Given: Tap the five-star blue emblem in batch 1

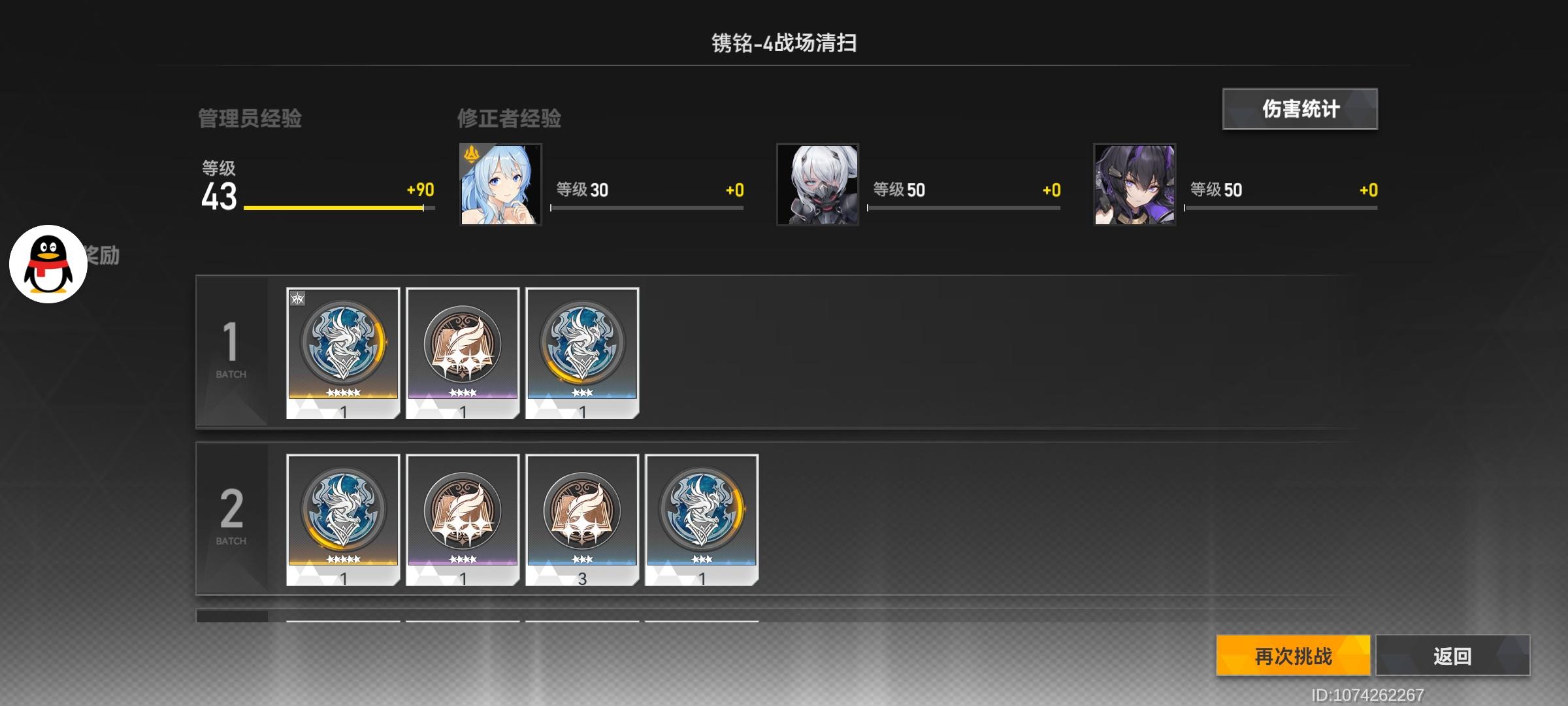Looking at the screenshot, I should 343,353.
